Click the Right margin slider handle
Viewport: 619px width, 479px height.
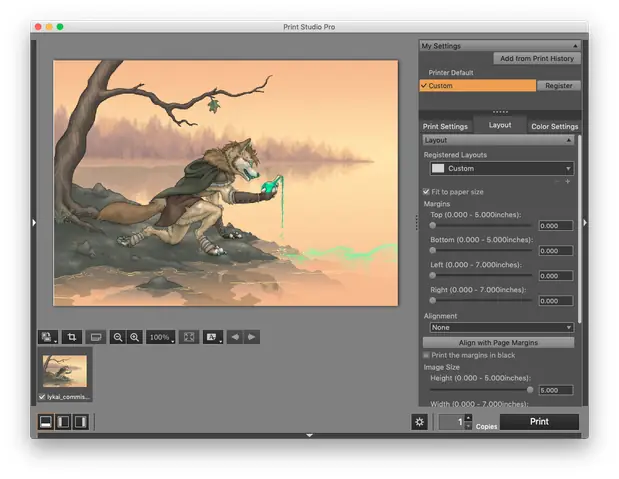(x=433, y=301)
